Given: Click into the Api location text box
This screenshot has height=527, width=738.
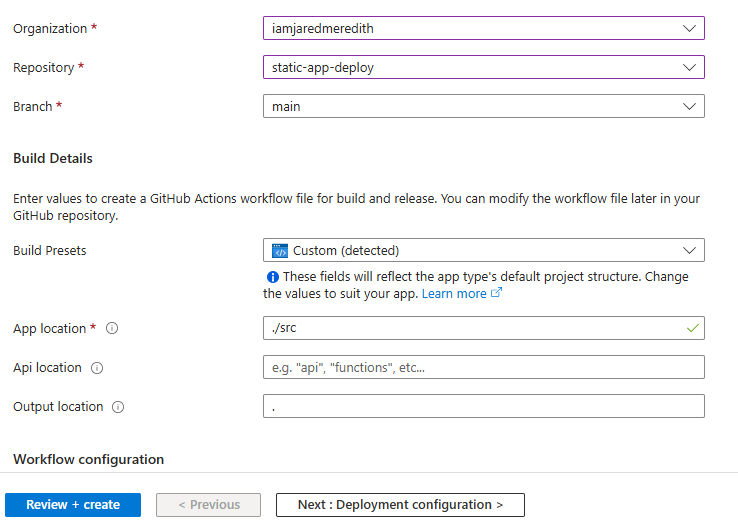Looking at the screenshot, I should pyautogui.click(x=483, y=367).
